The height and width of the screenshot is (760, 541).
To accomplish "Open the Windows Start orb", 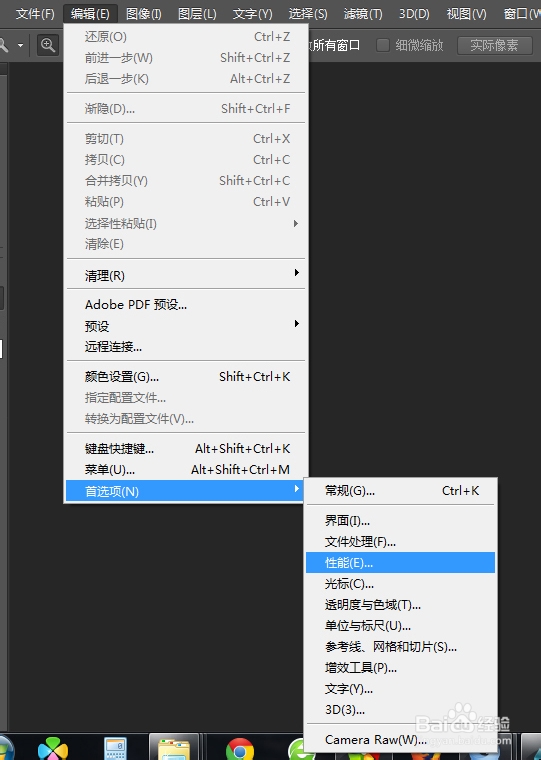I will coord(5,749).
